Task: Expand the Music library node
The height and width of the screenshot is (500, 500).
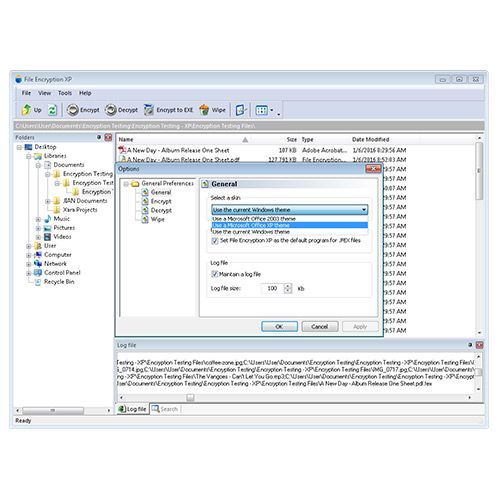Action: pos(38,219)
